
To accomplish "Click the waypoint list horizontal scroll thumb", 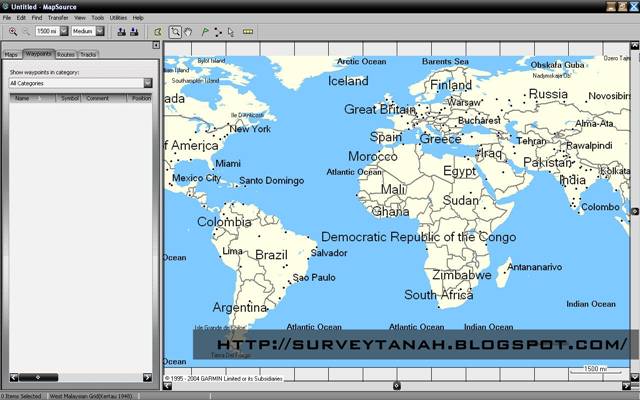I will click(38, 378).
